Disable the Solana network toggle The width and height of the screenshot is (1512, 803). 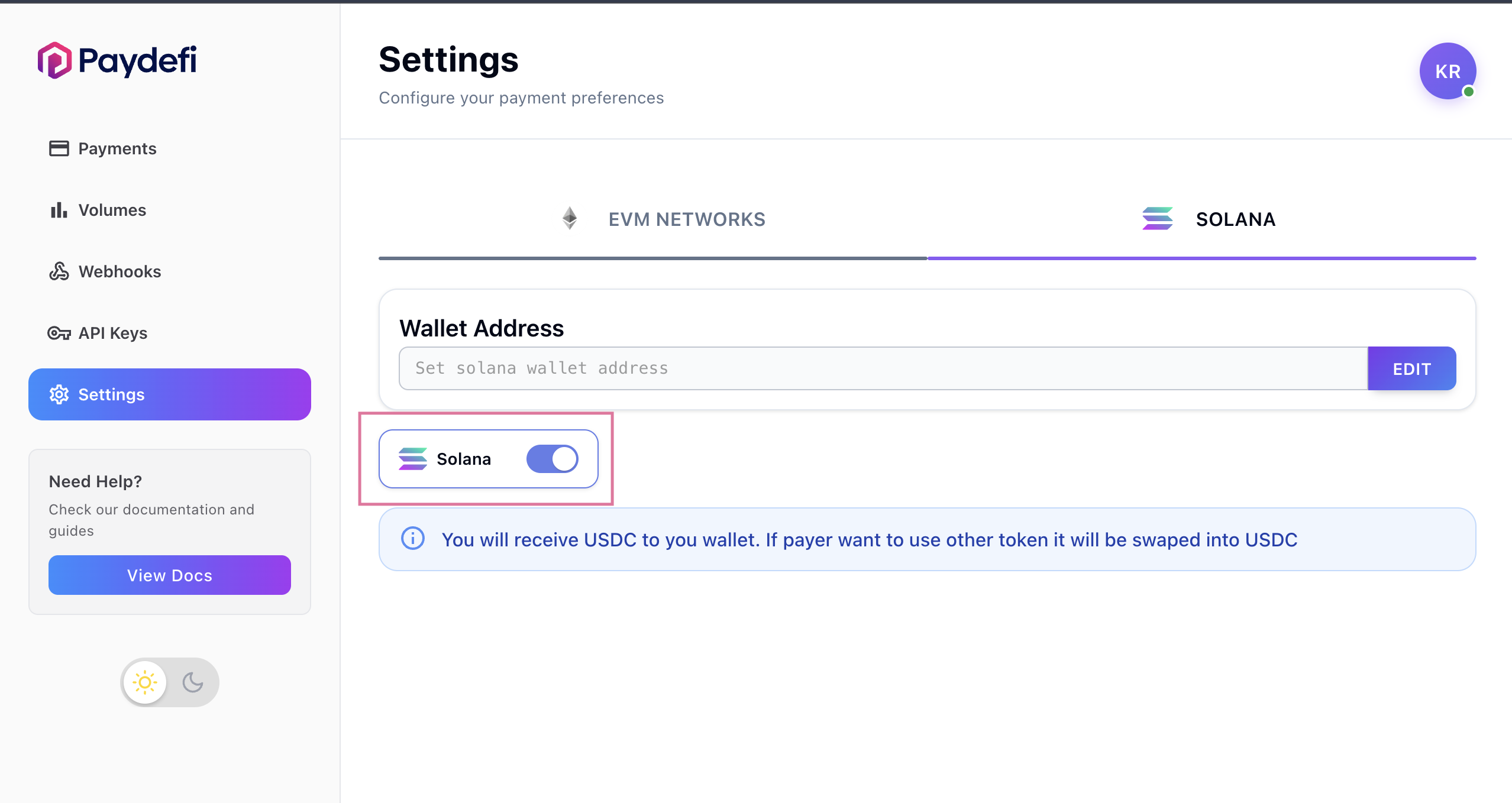point(552,459)
